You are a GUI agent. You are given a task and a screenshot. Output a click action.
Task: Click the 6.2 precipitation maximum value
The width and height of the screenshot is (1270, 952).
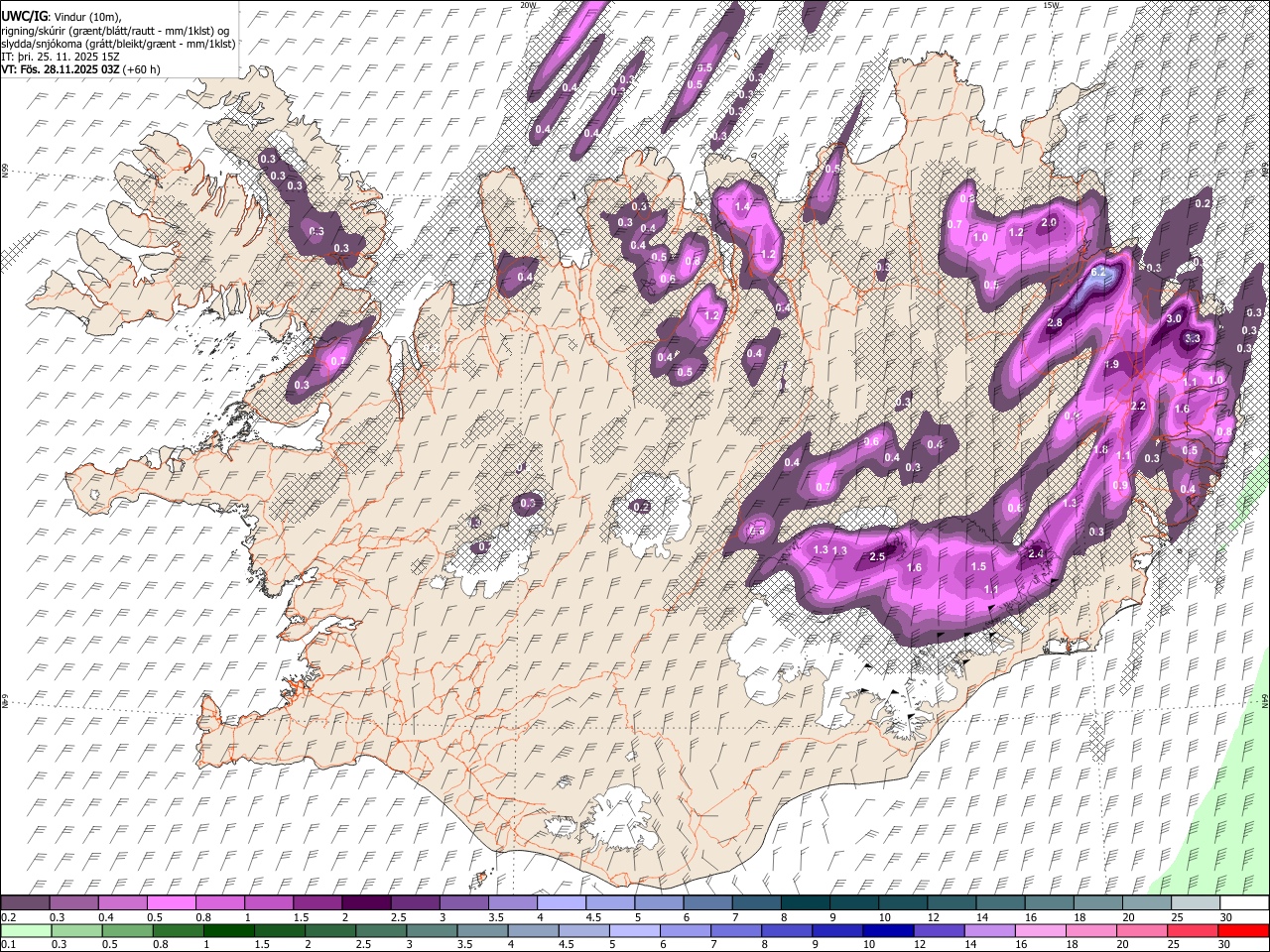pyautogui.click(x=1097, y=272)
